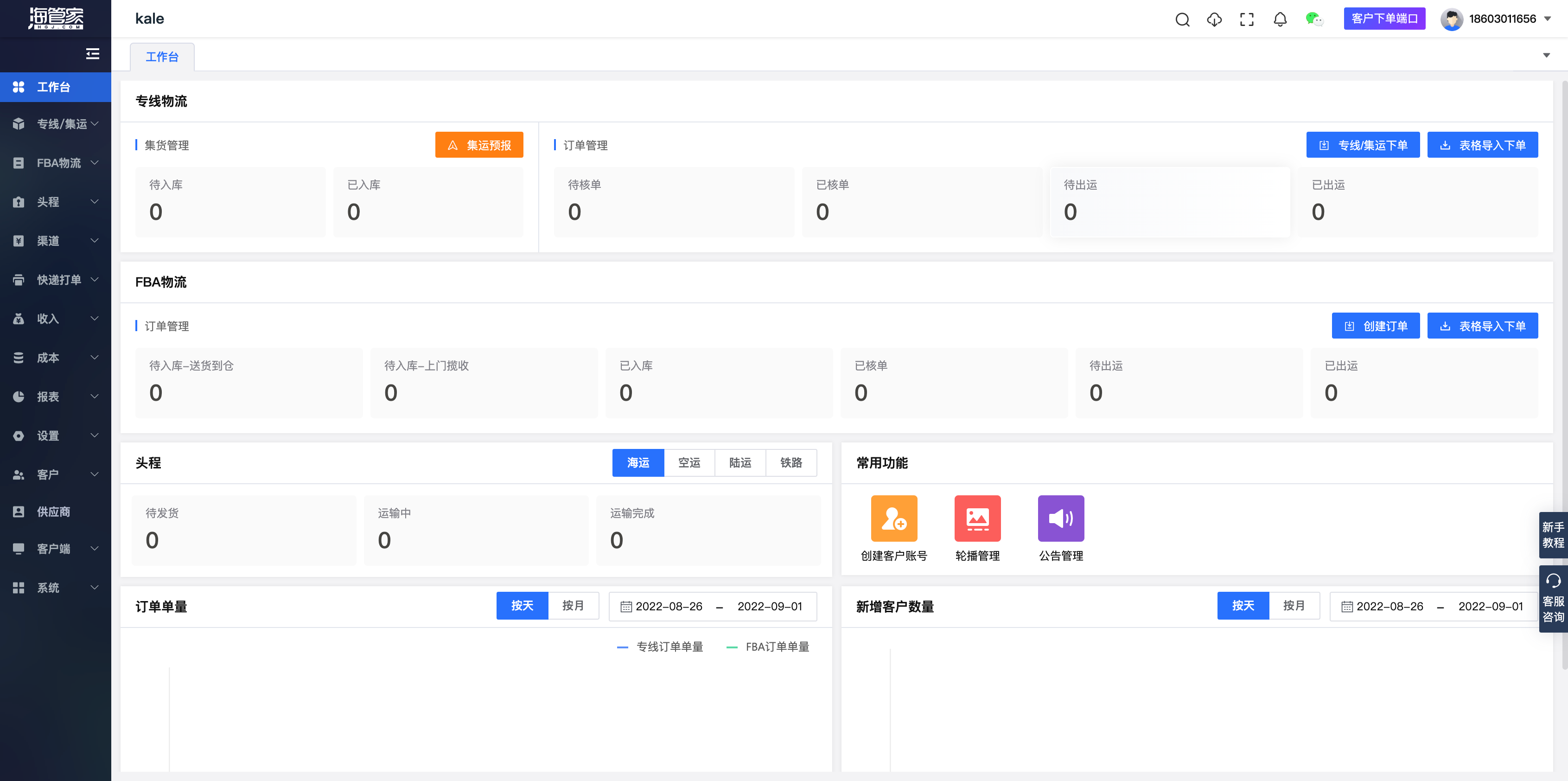Open the search magnifier icon in header
1568x781 pixels.
click(1182, 19)
